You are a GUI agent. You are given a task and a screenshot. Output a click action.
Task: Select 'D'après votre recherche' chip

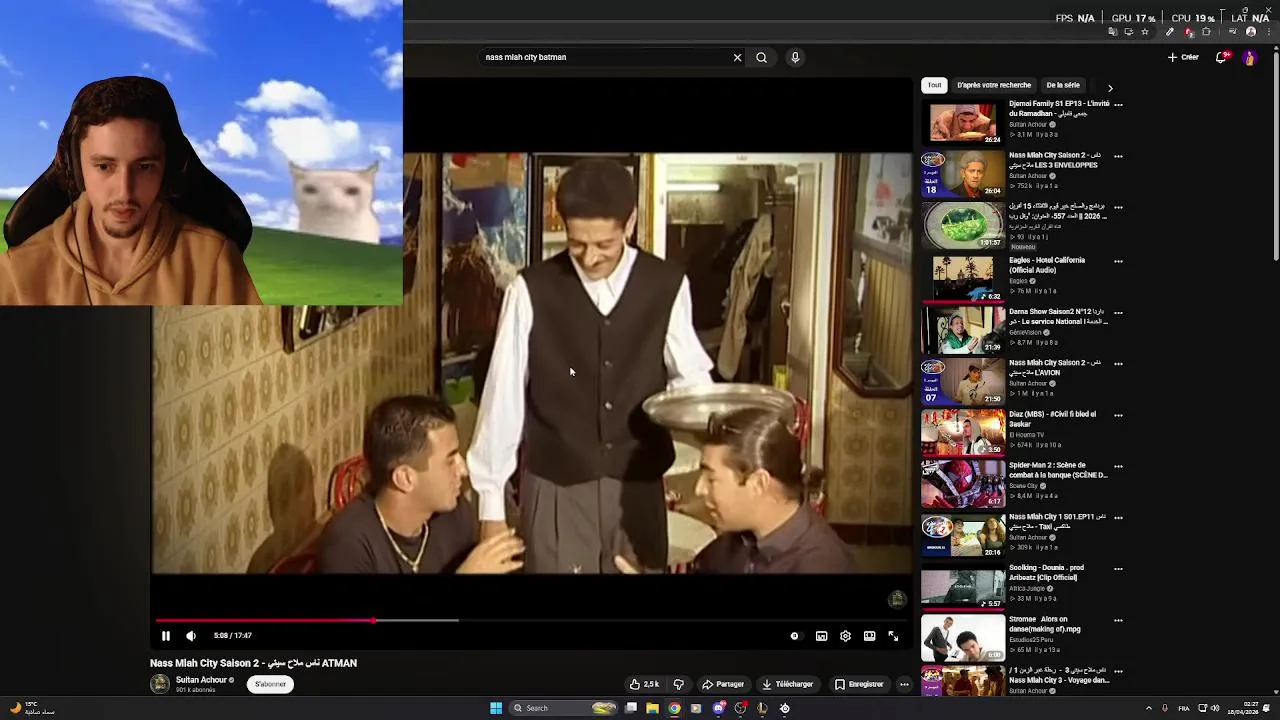pyautogui.click(x=994, y=86)
